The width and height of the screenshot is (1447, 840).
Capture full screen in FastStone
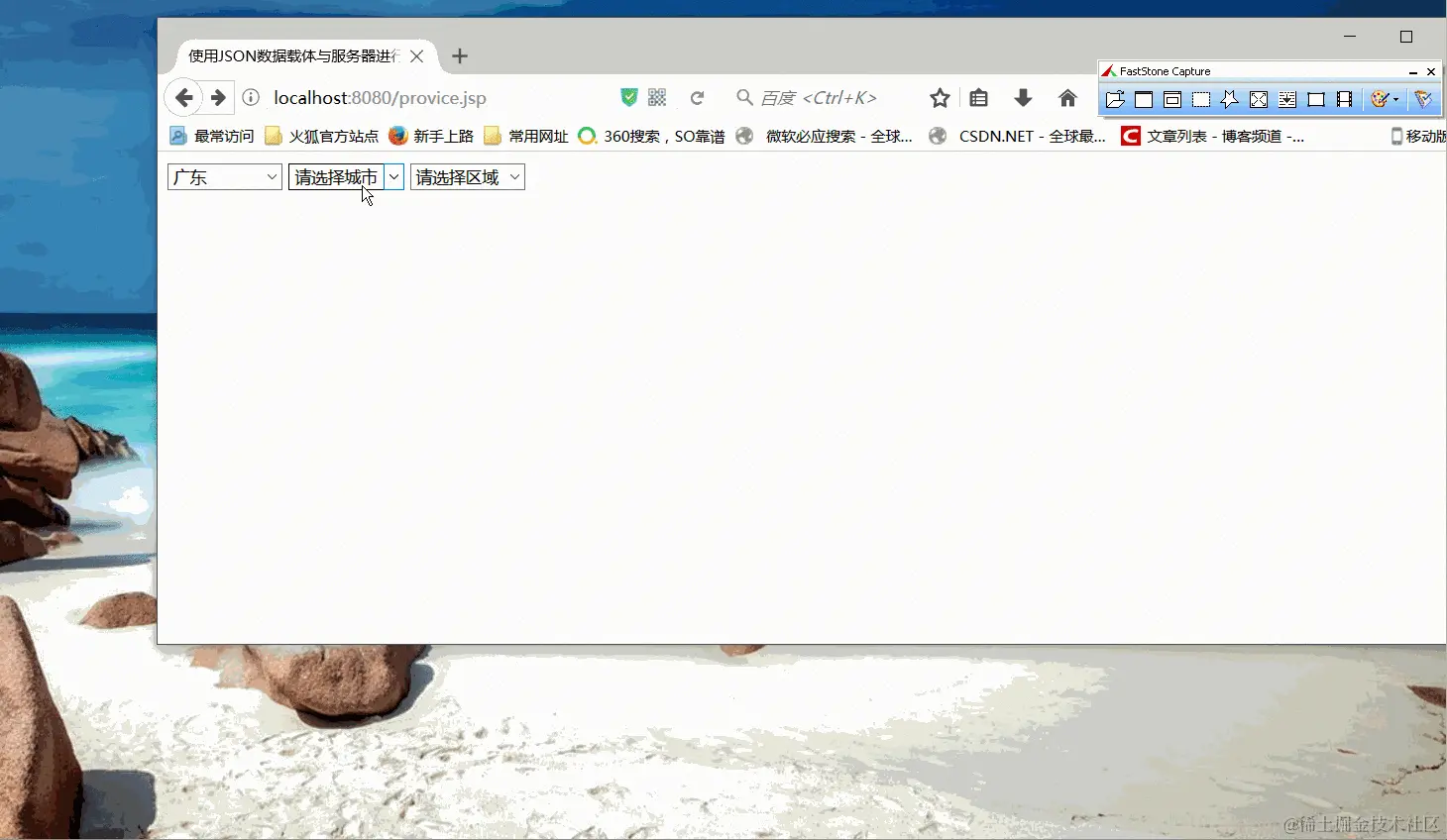(x=1259, y=99)
